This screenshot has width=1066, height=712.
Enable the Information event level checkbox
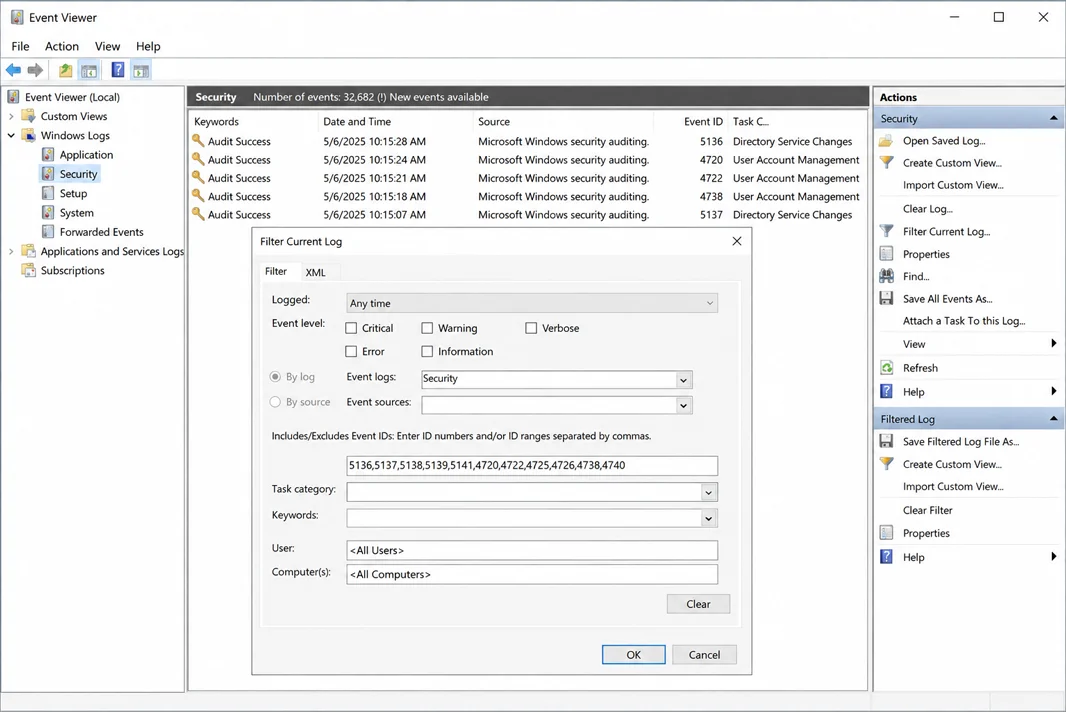click(x=427, y=352)
